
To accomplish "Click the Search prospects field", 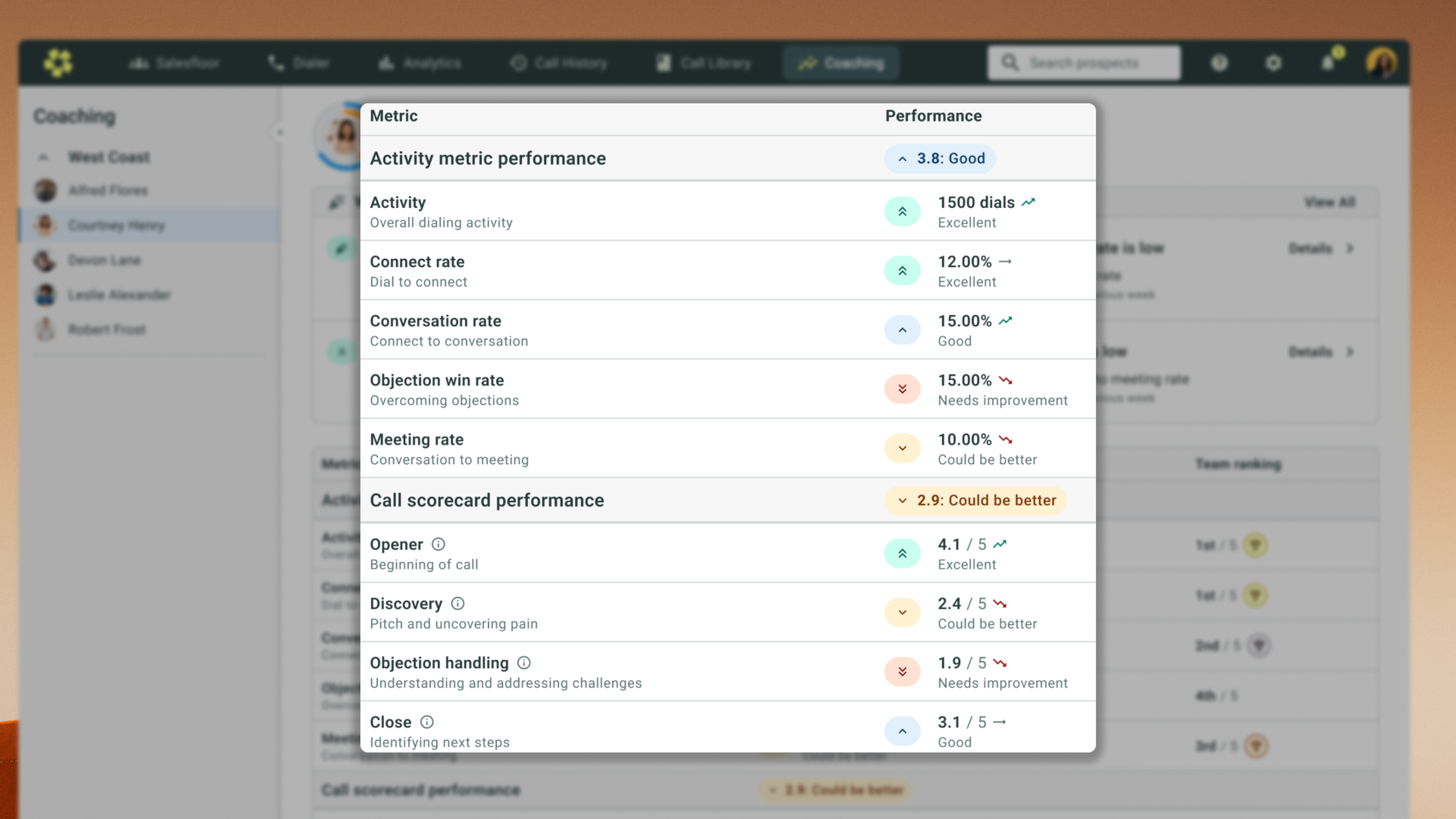I will (1084, 63).
